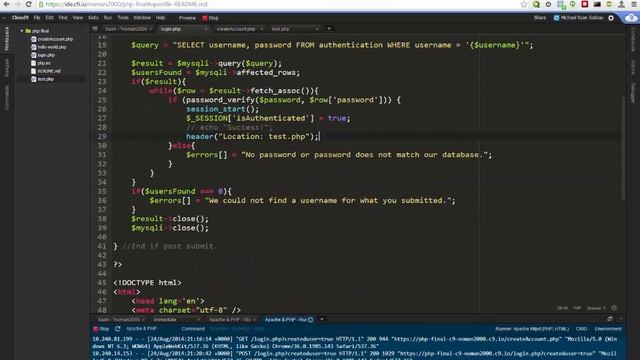Click ENV button in run console
640x360 pixels.
pyautogui.click(x=608, y=329)
